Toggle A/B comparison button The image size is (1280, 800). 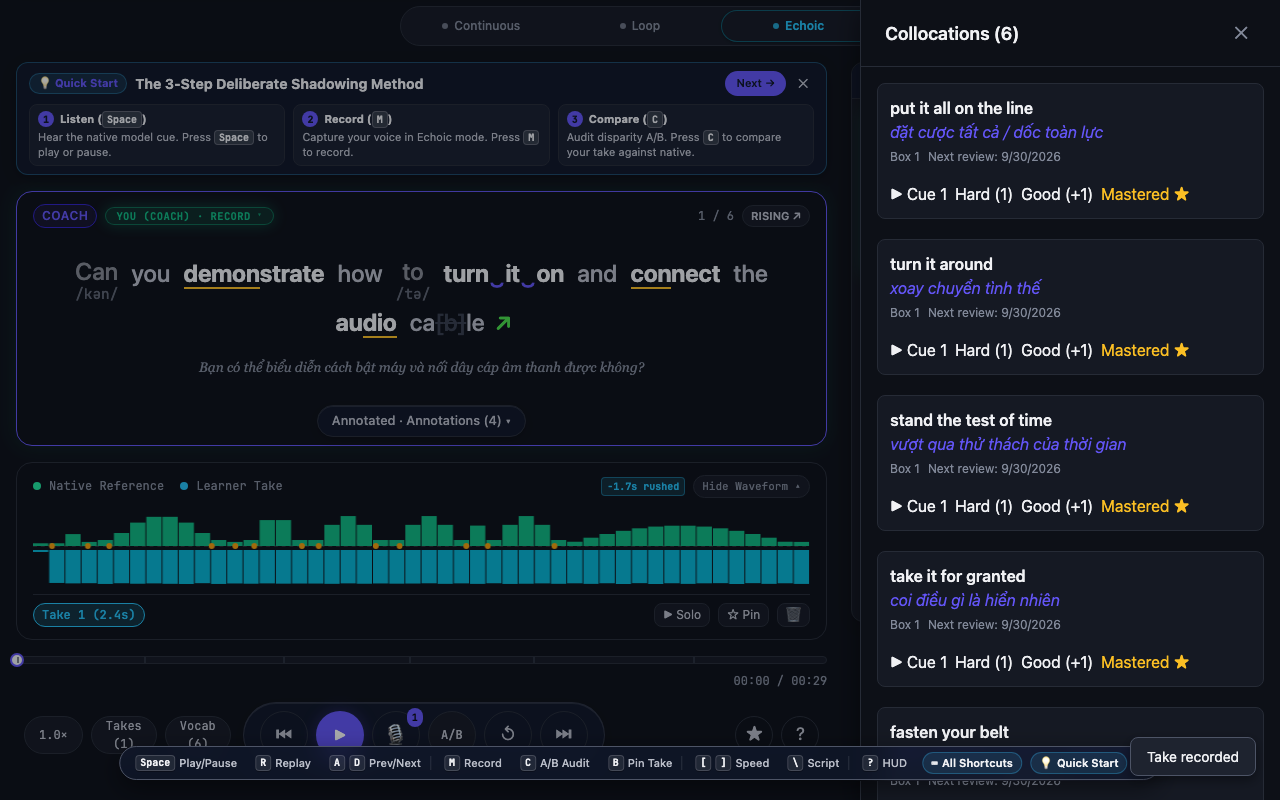pyautogui.click(x=452, y=735)
